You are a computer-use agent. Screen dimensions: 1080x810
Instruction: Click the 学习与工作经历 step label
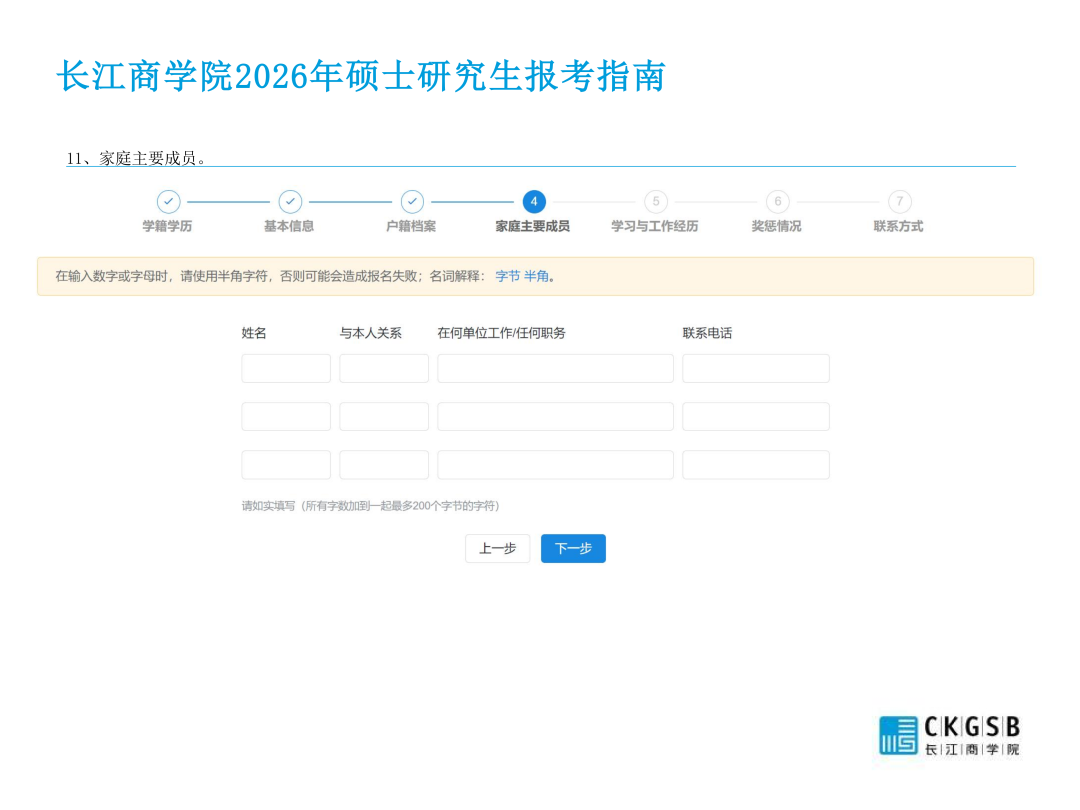pos(655,226)
